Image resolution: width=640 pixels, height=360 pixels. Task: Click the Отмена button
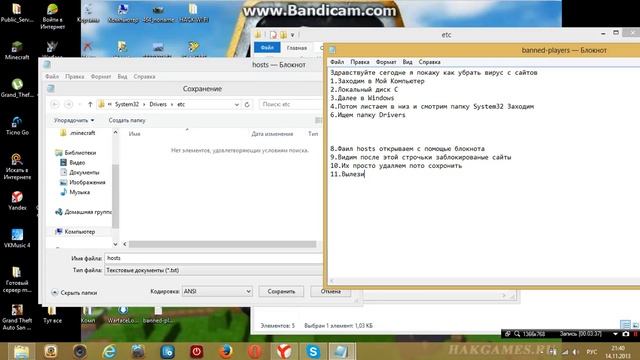330,291
